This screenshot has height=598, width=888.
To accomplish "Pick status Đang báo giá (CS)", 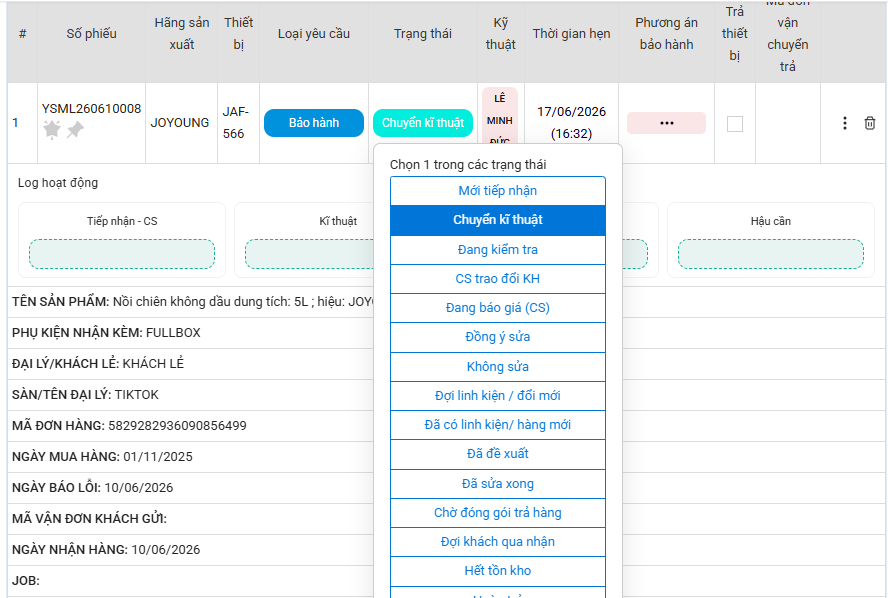I will [498, 308].
